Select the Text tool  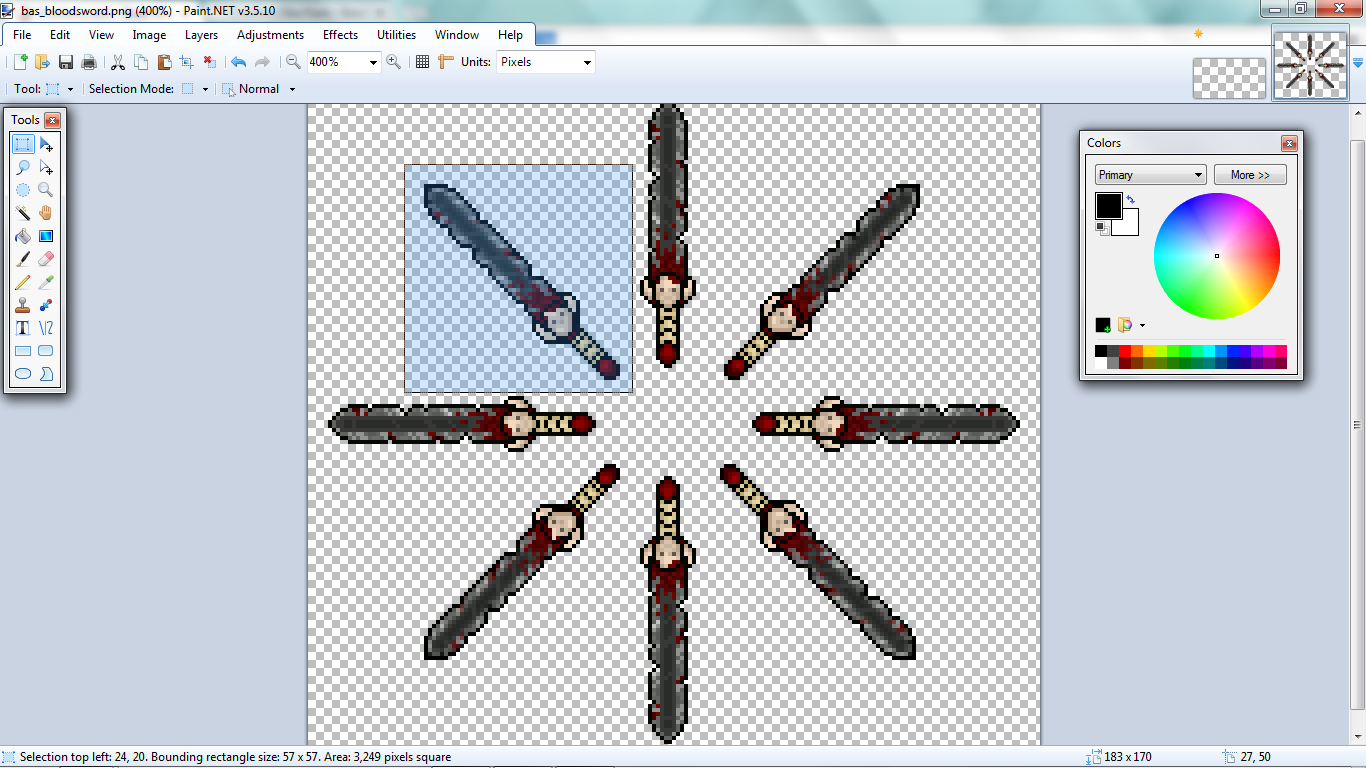[x=22, y=328]
